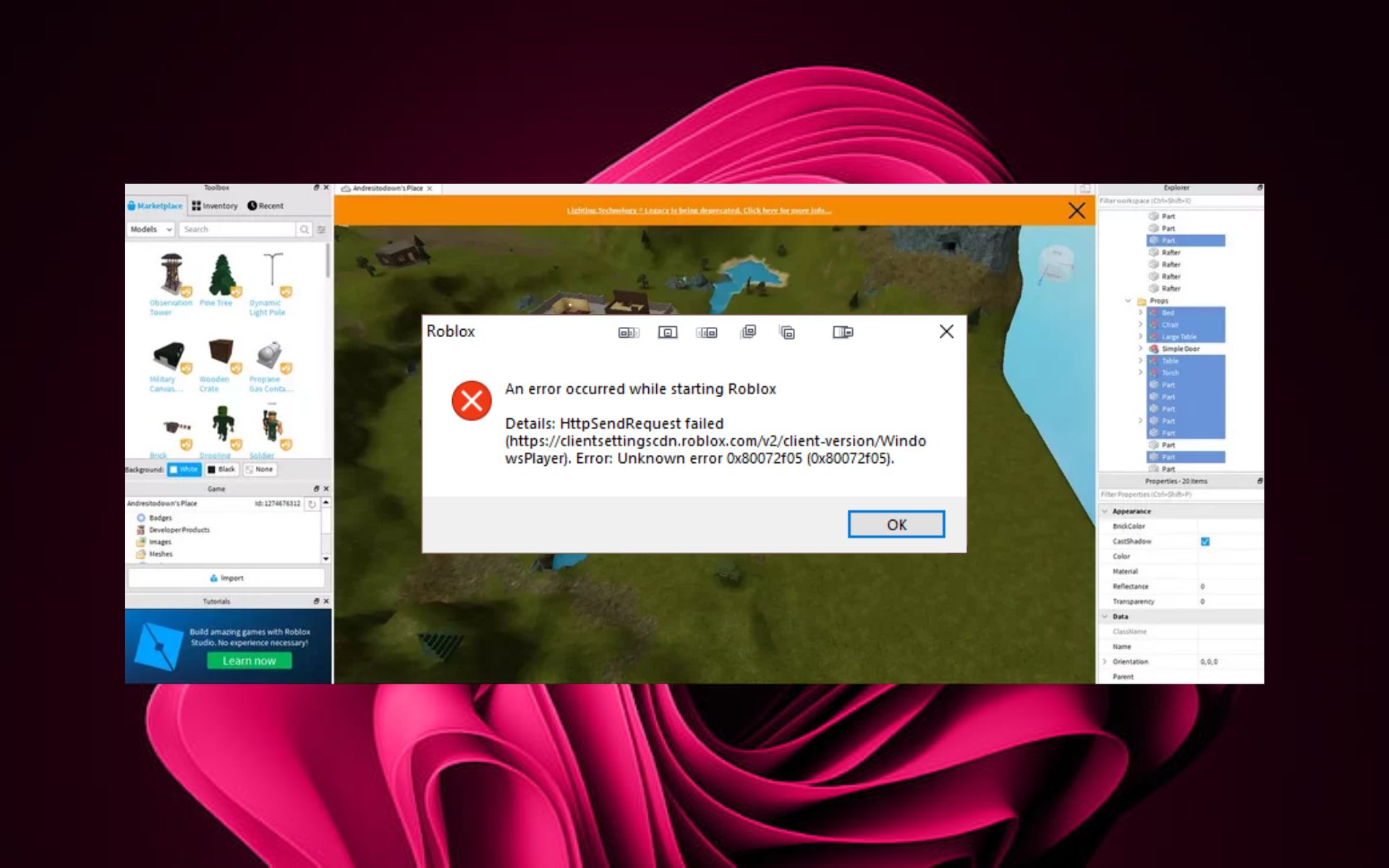Set Toolbox background to Black
Image resolution: width=1389 pixels, height=868 pixels.
221,469
